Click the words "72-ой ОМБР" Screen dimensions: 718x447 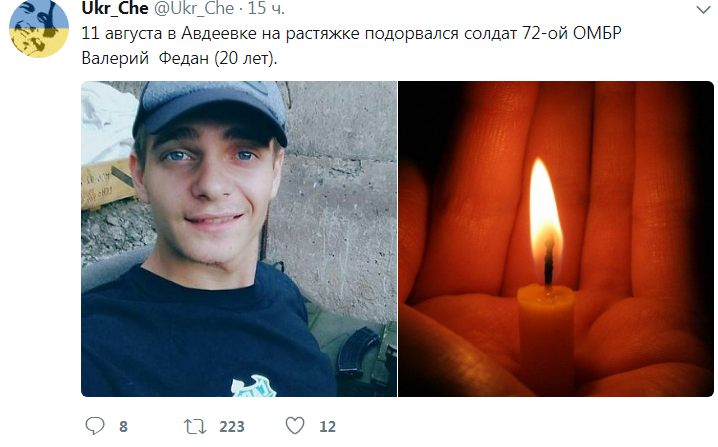click(571, 33)
